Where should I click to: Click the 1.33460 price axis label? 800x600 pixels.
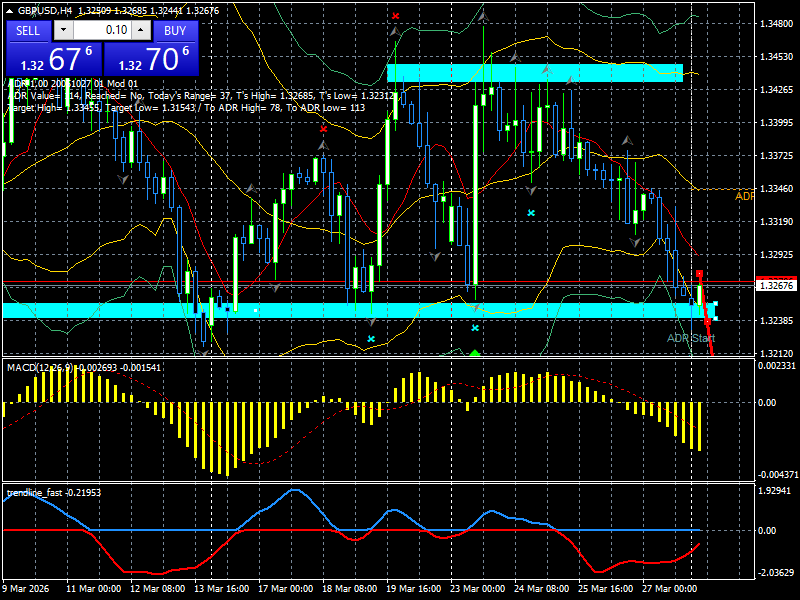pyautogui.click(x=777, y=189)
